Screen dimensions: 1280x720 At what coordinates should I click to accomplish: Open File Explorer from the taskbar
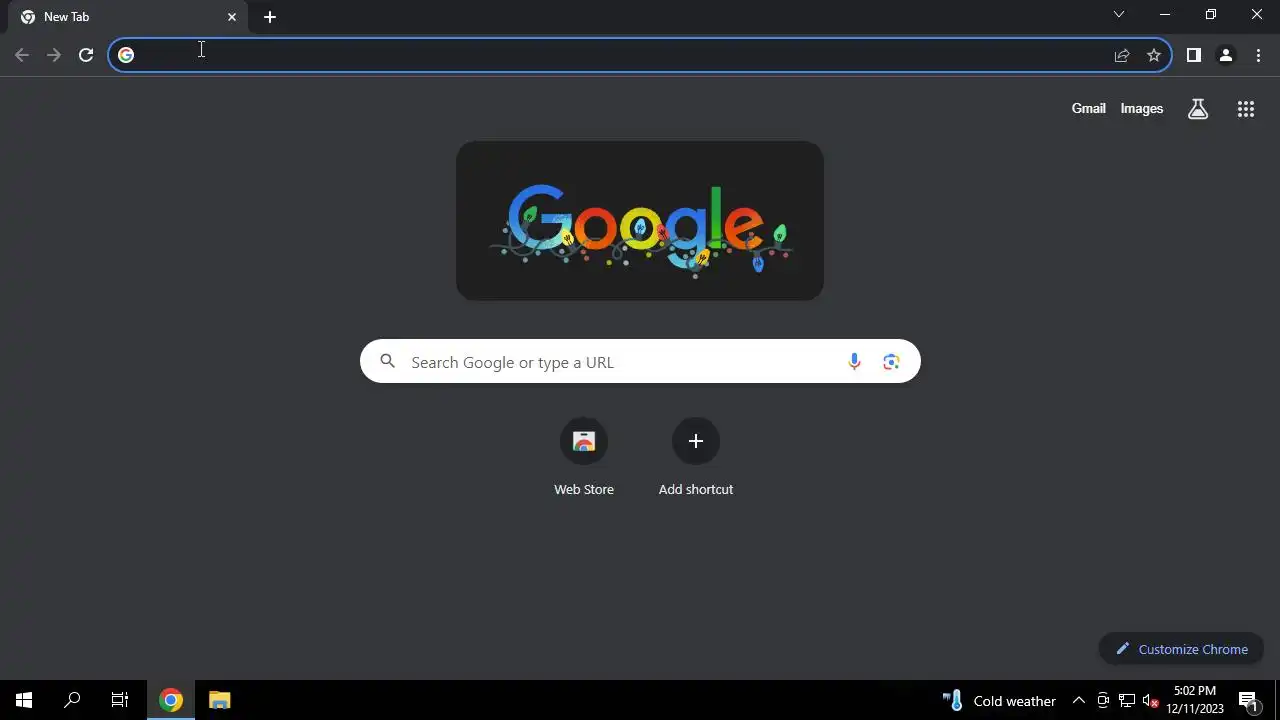(x=220, y=700)
